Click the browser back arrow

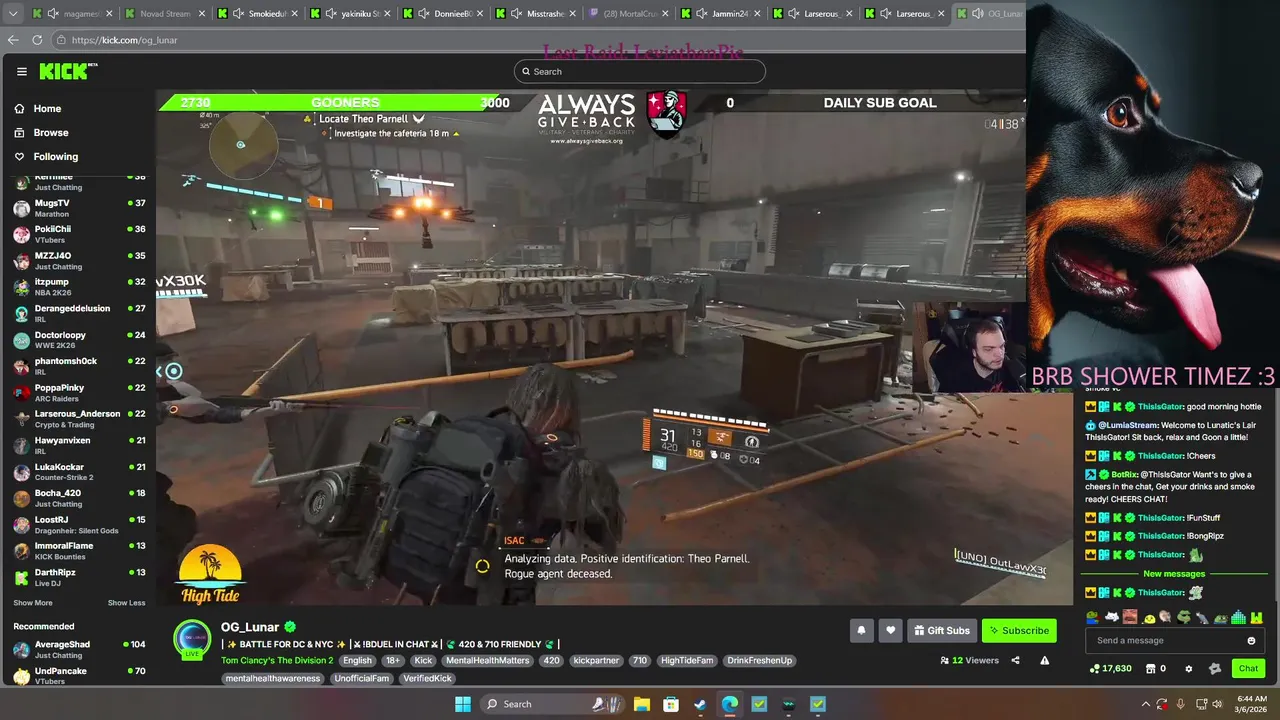[13, 40]
